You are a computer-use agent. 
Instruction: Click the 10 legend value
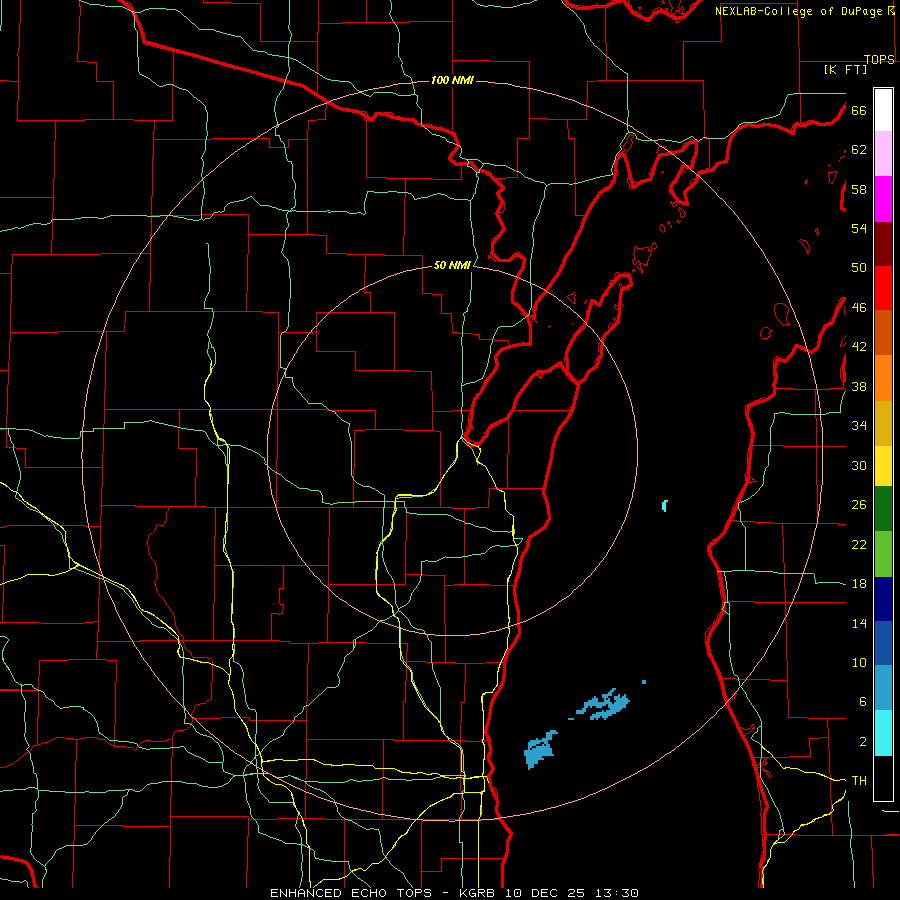click(x=859, y=662)
